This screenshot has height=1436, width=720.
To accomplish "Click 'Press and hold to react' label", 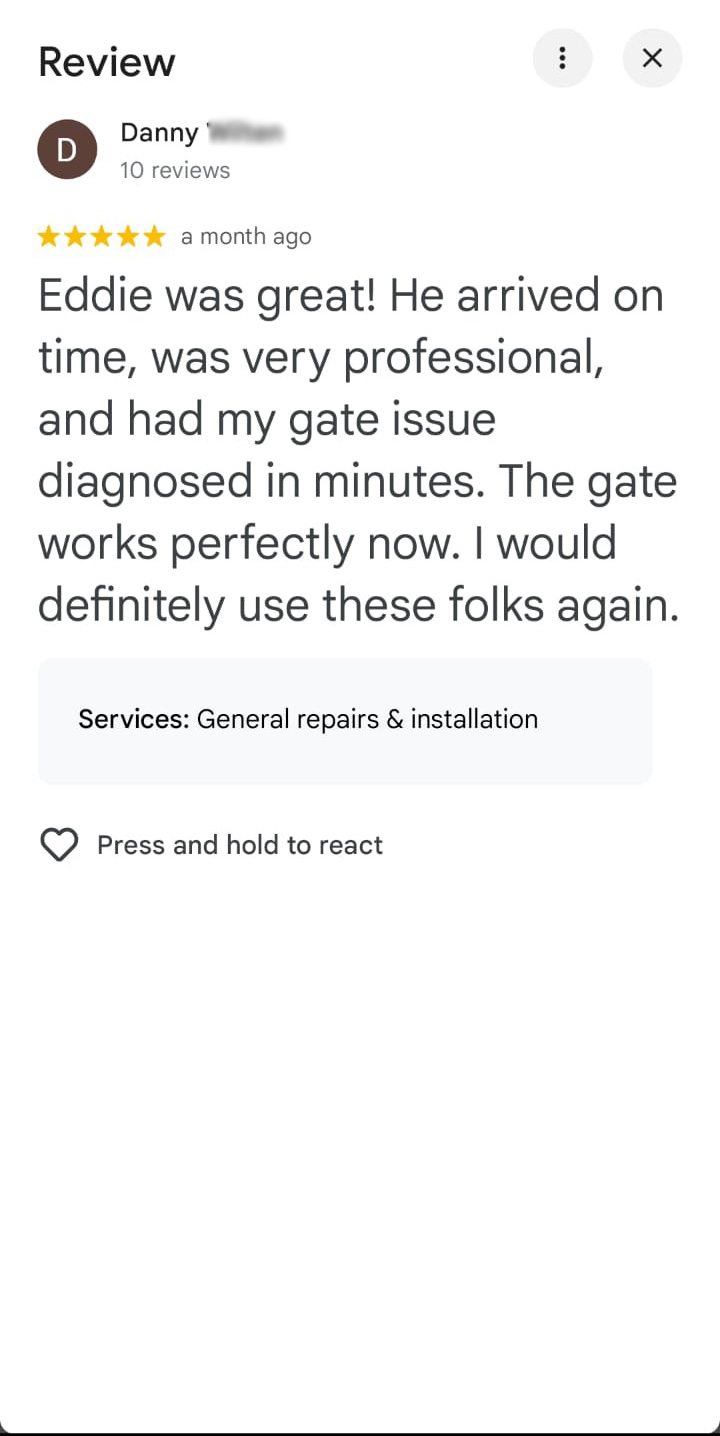I will point(240,845).
